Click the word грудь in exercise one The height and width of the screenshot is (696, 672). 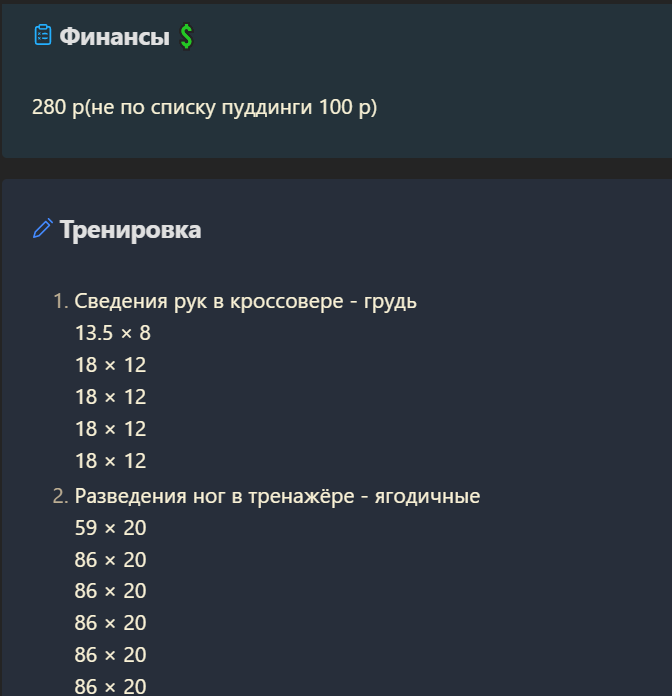[x=390, y=302]
